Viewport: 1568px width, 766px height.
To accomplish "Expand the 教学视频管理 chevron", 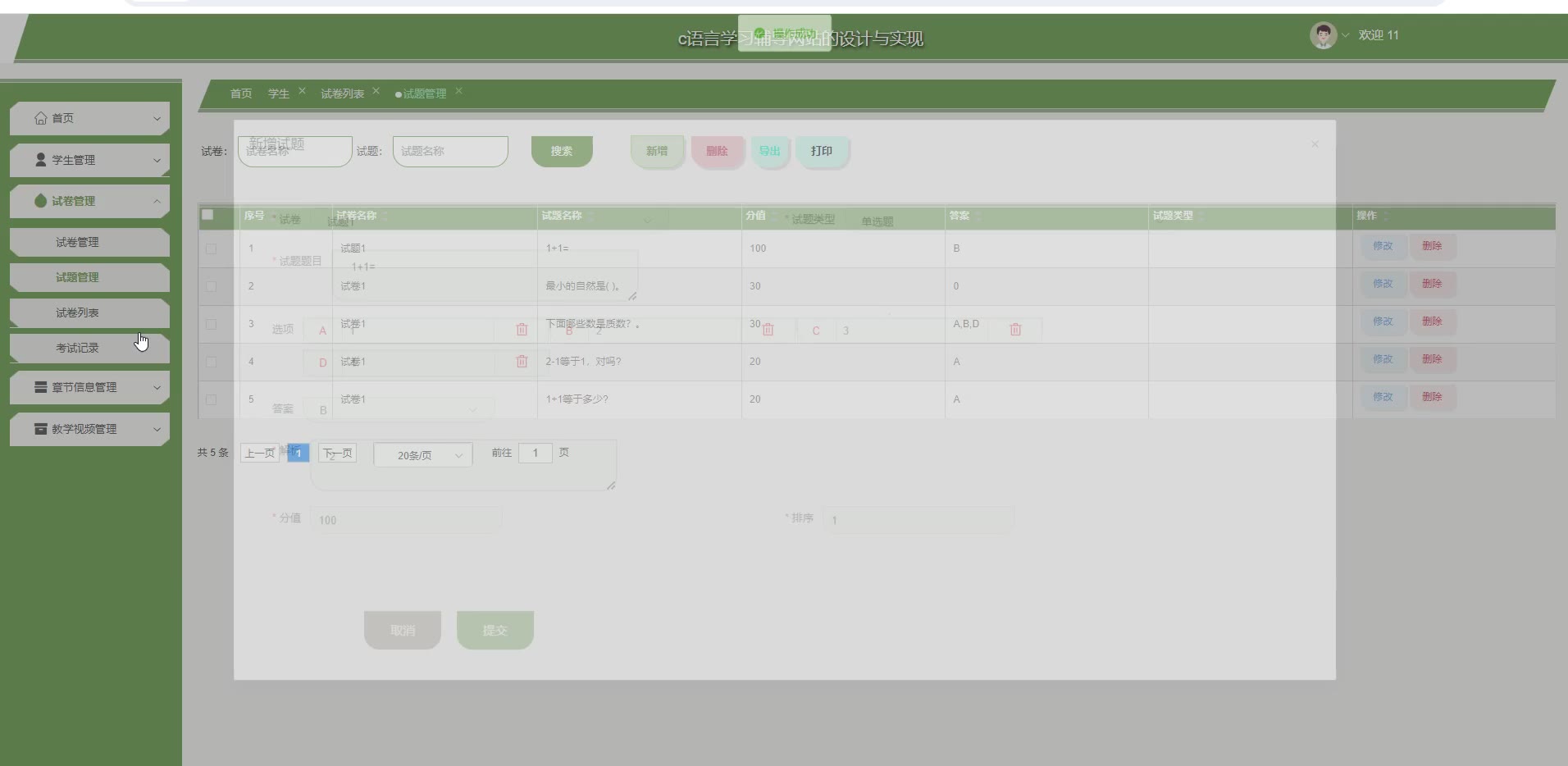I will 157,429.
